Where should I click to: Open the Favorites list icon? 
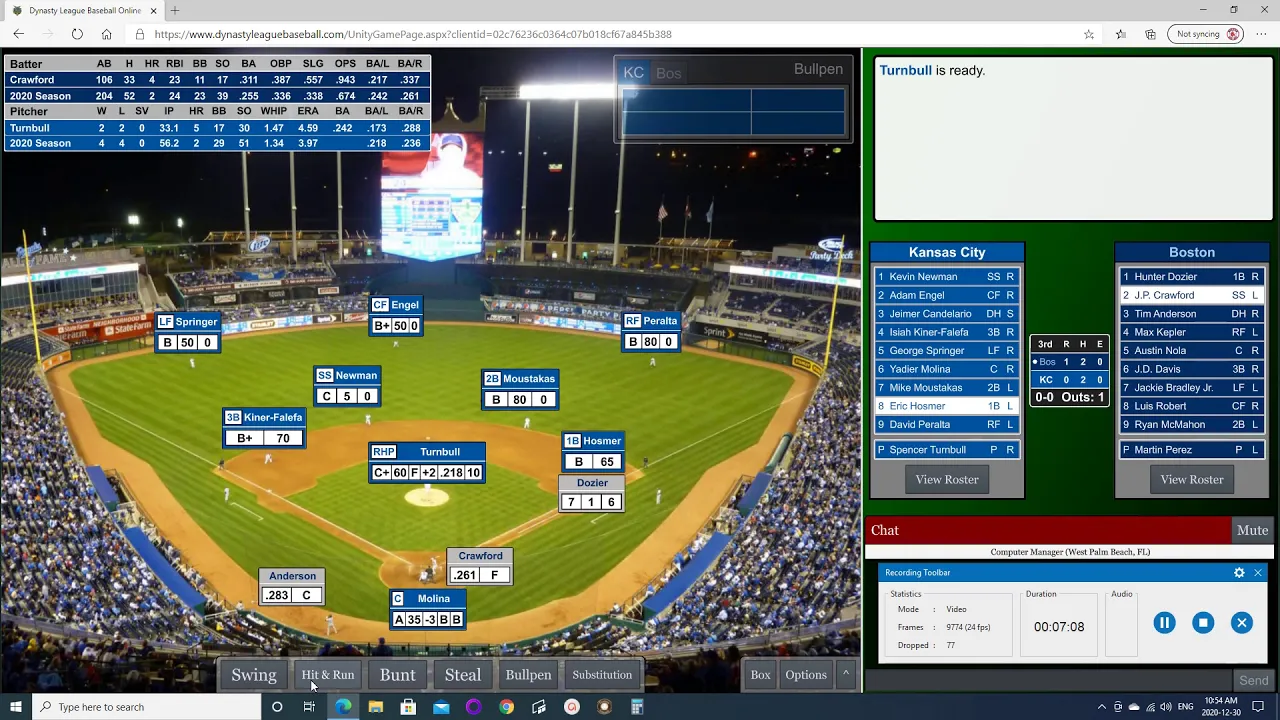coord(1121,34)
